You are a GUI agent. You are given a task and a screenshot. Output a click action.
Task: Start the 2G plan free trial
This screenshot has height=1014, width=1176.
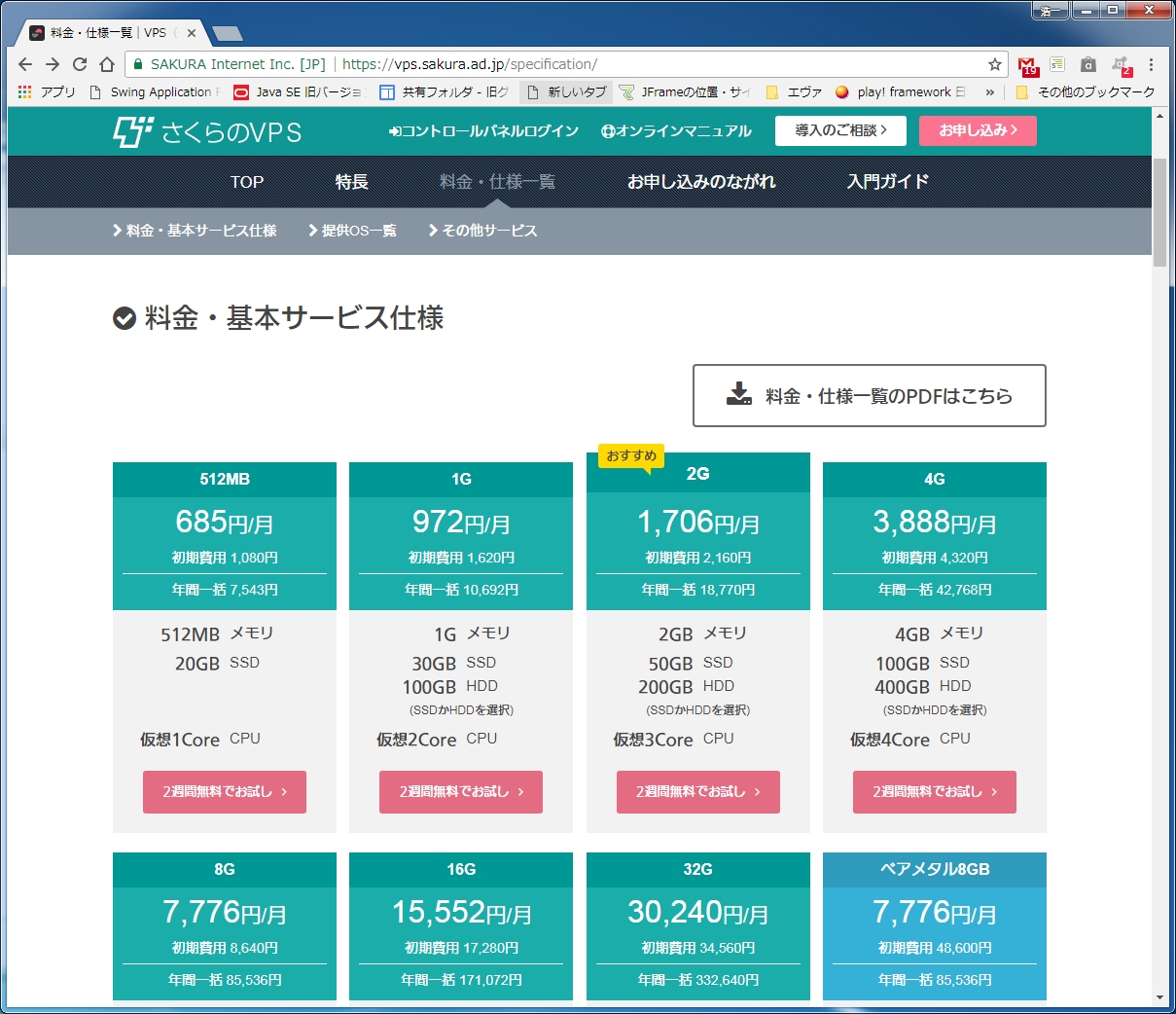[x=697, y=791]
